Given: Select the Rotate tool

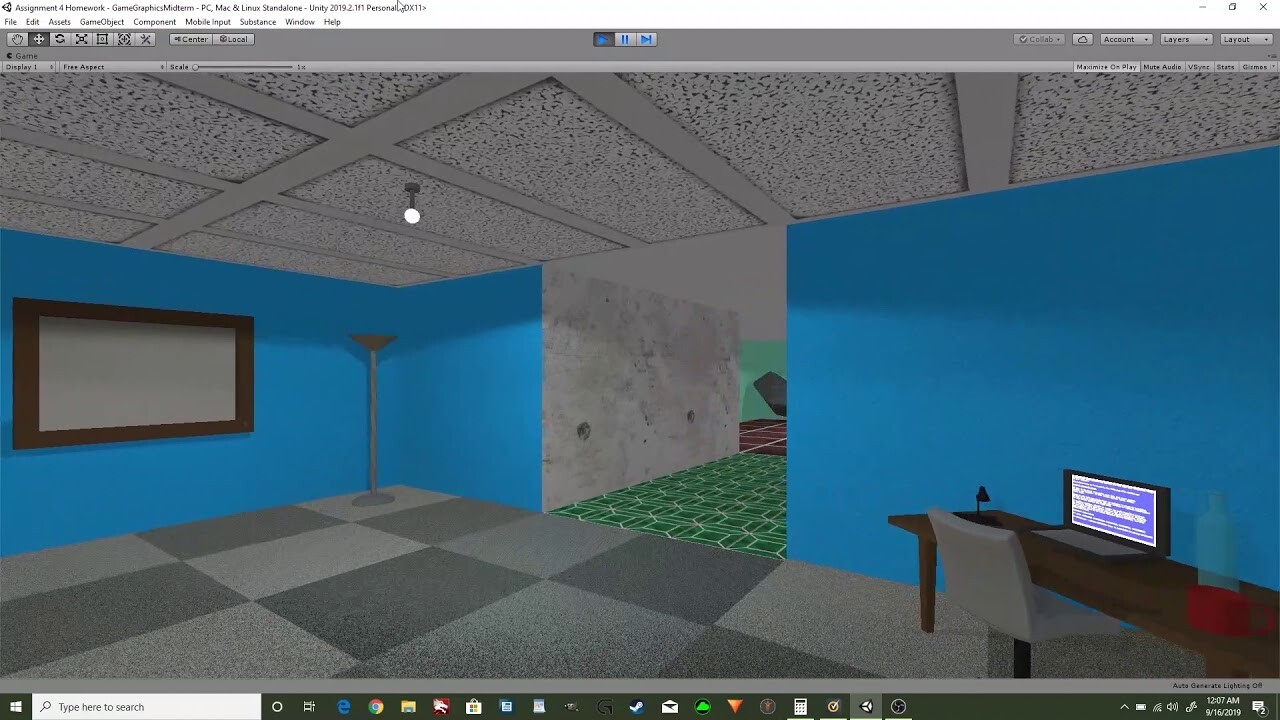Looking at the screenshot, I should [60, 39].
